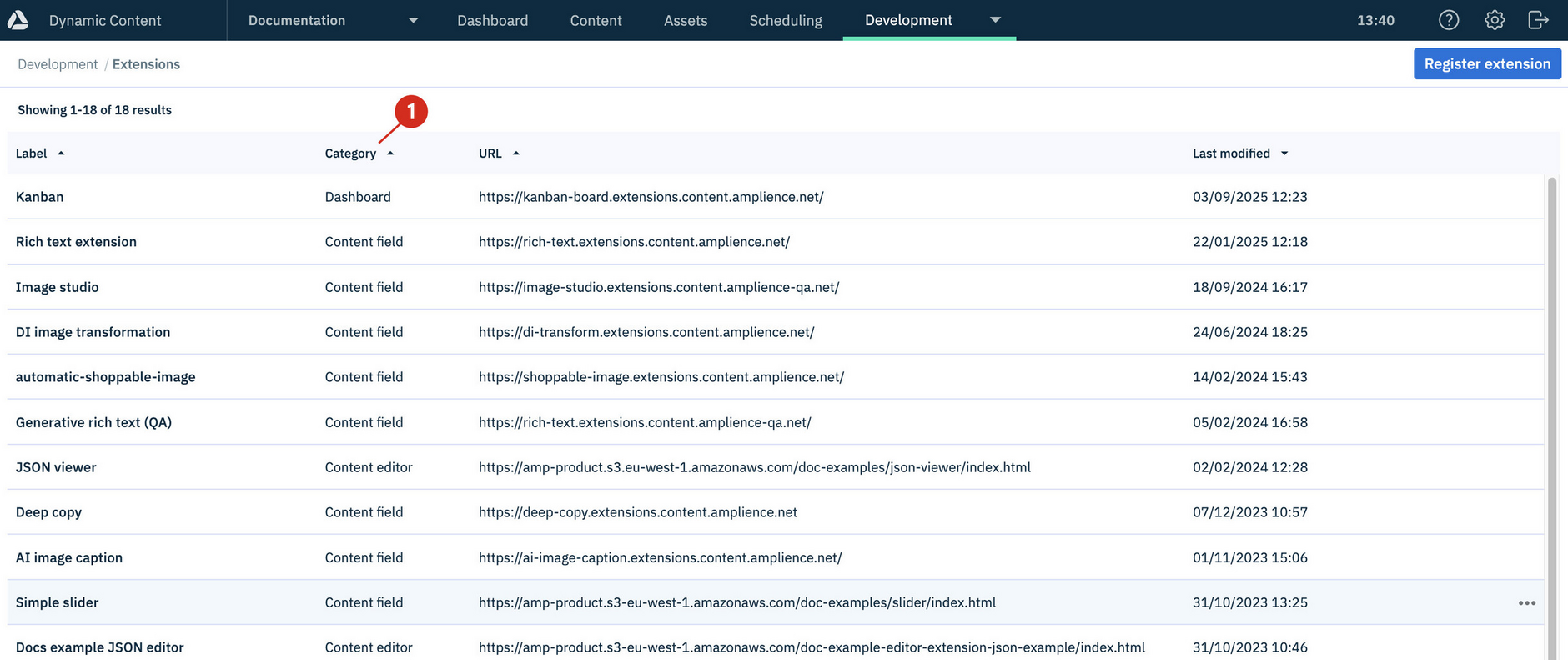The height and width of the screenshot is (660, 1568).
Task: Open the Content tab
Action: [596, 20]
